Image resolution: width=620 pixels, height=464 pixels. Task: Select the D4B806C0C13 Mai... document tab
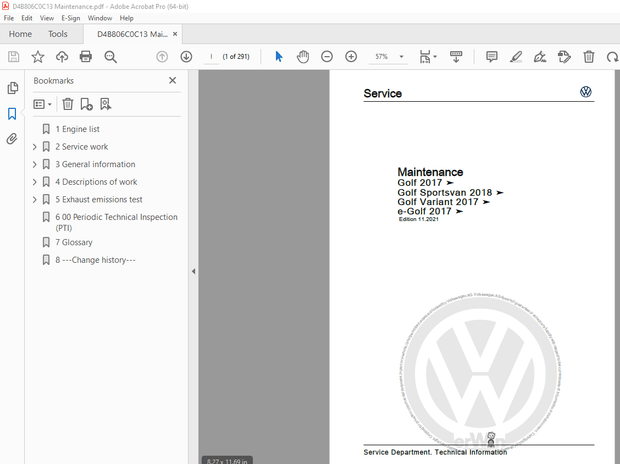point(132,34)
